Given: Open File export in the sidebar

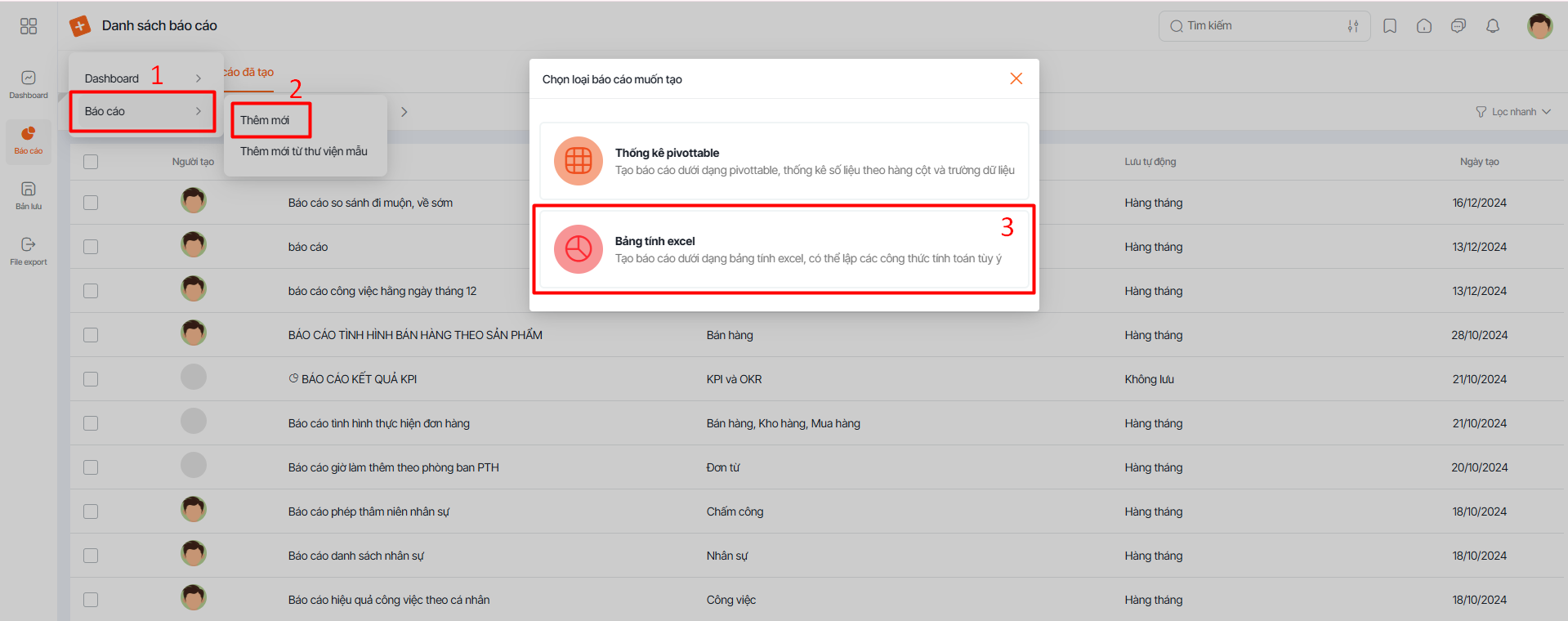Looking at the screenshot, I should click(x=29, y=250).
